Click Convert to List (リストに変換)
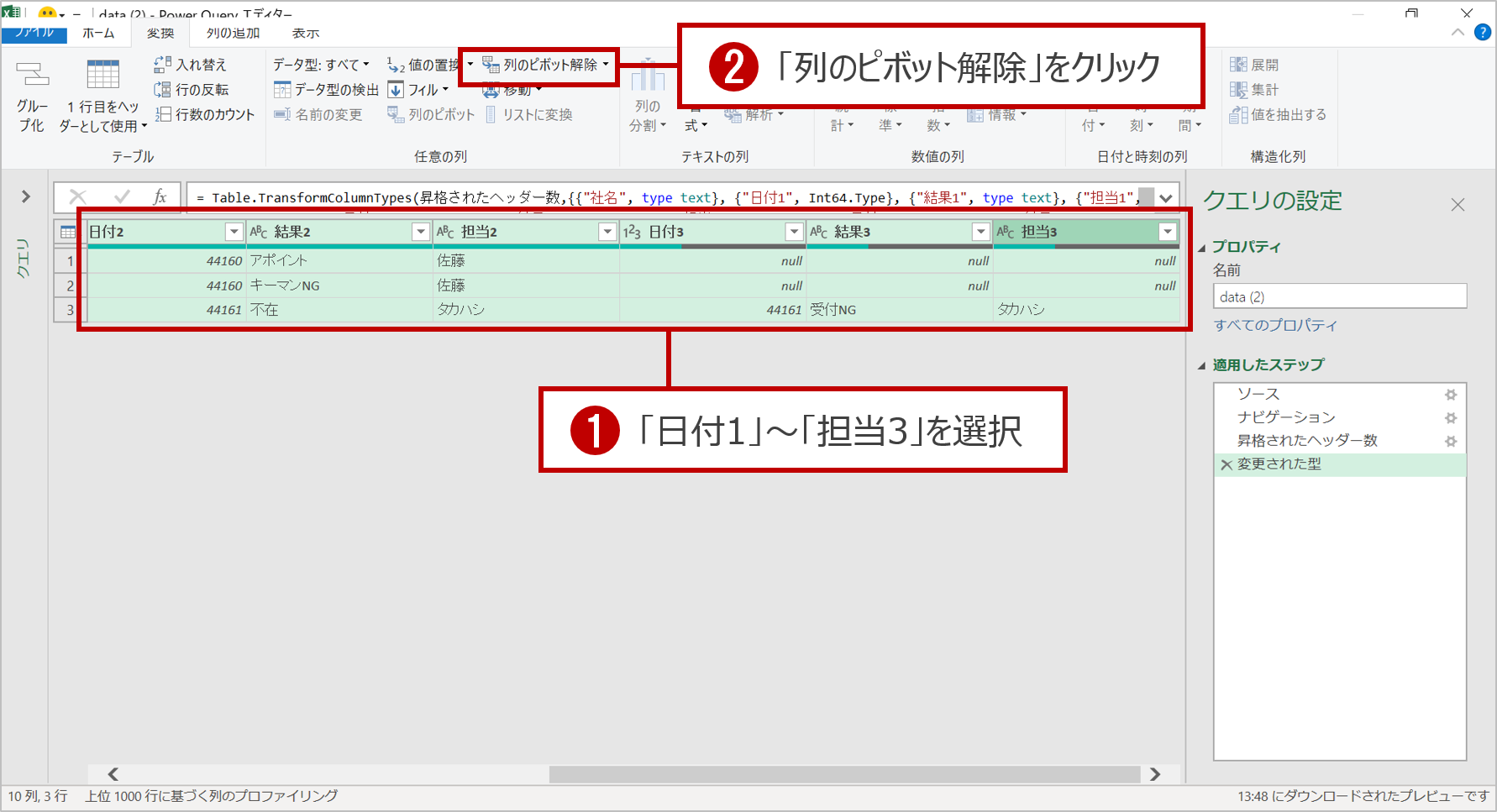The image size is (1497, 812). (x=528, y=115)
